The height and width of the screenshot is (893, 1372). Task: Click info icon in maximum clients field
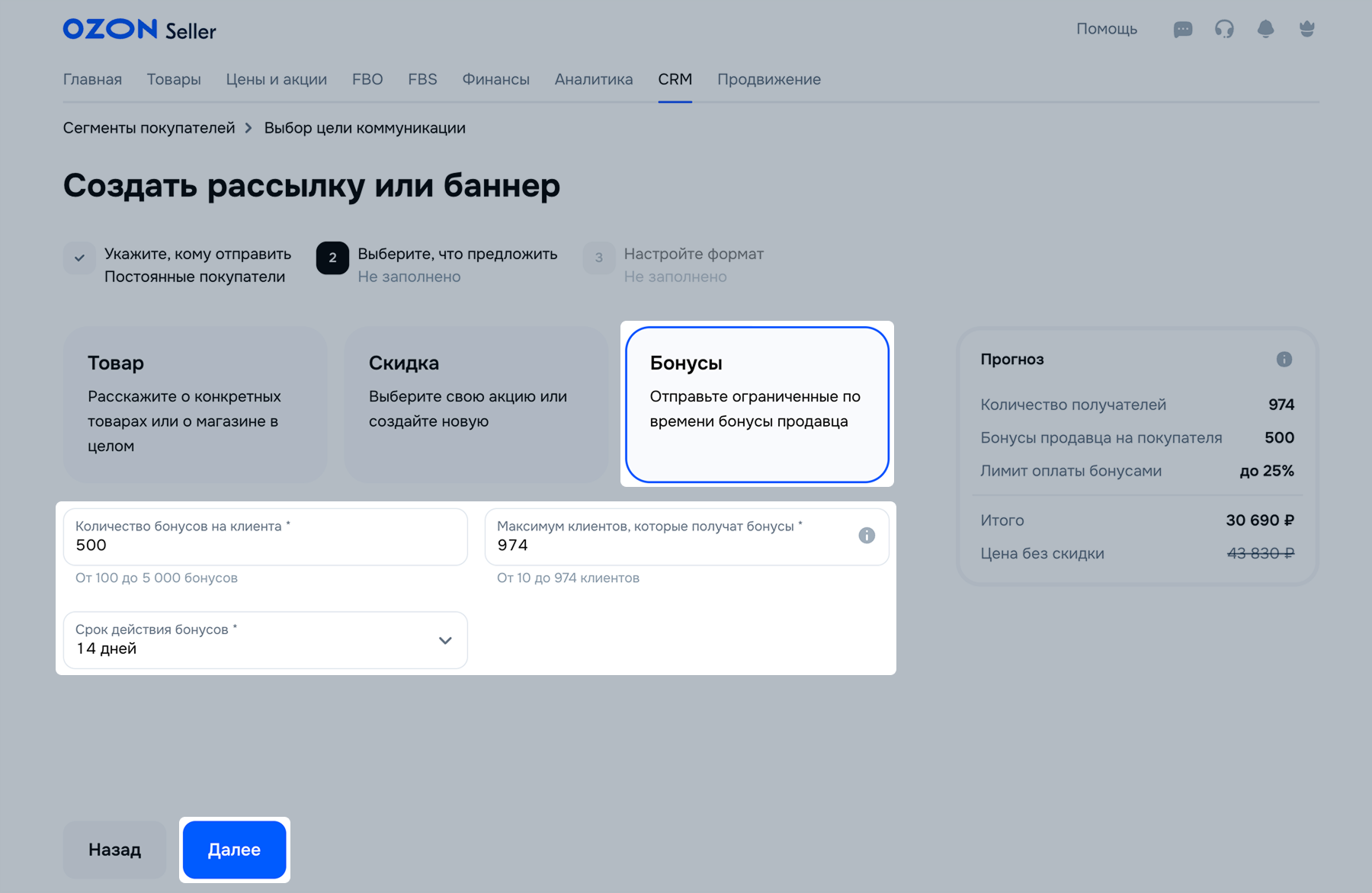[x=867, y=536]
